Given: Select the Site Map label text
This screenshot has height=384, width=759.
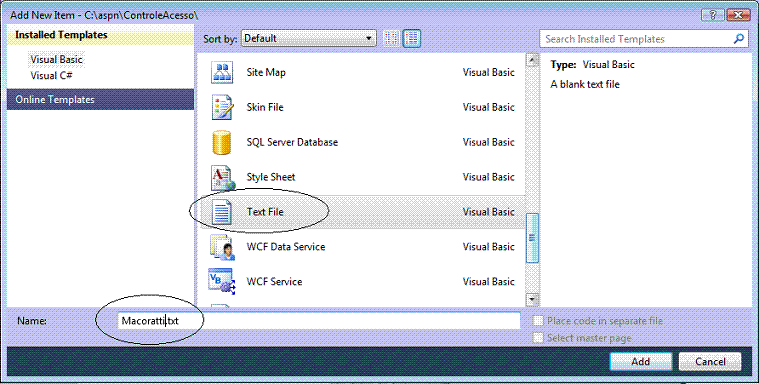Looking at the screenshot, I should tap(266, 73).
